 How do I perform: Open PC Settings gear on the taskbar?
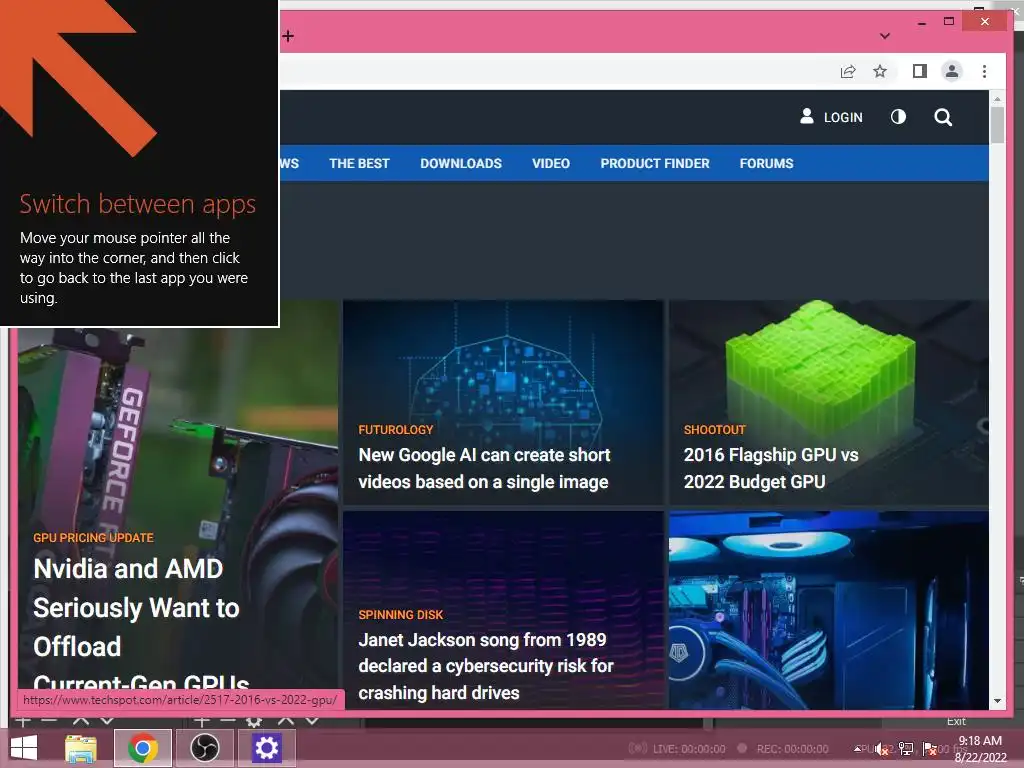[266, 748]
